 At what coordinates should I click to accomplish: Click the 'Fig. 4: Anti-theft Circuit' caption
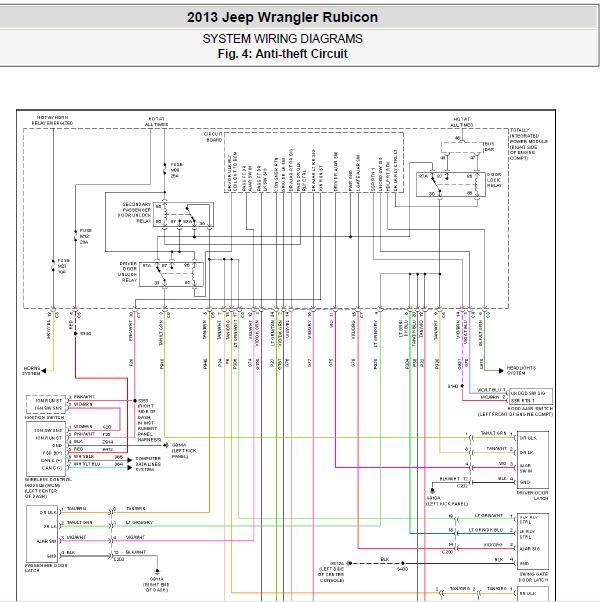coord(283,54)
